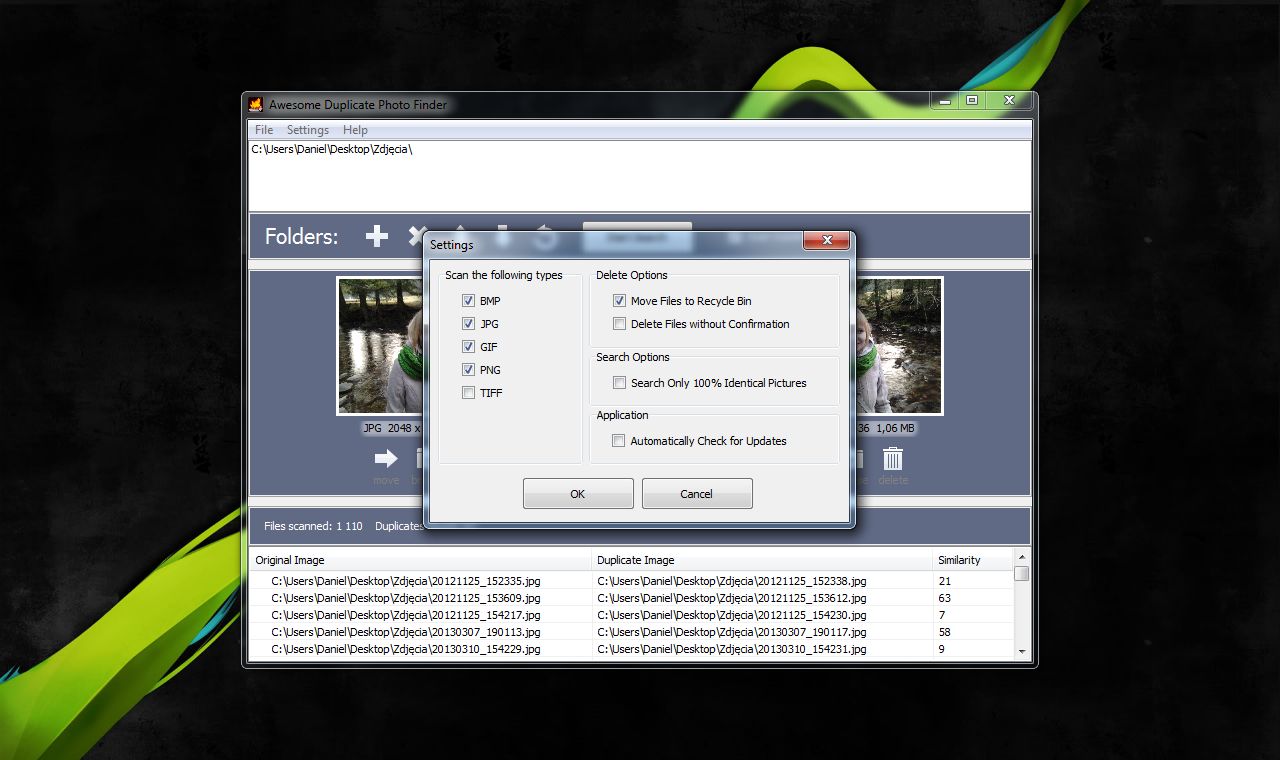Screen dimensions: 1280x760
Task: Click the results list scrollbar thumb
Action: pyautogui.click(x=1021, y=574)
